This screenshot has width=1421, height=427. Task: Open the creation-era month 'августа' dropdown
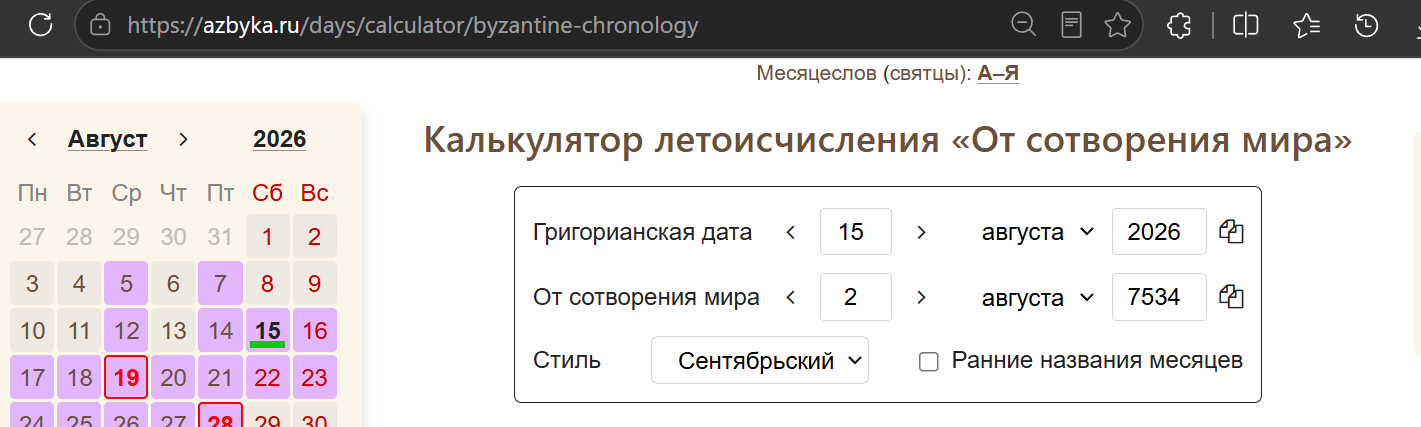point(1037,297)
